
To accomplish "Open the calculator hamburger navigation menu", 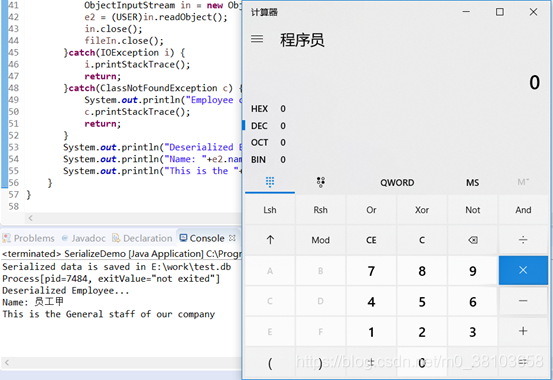I will 257,39.
